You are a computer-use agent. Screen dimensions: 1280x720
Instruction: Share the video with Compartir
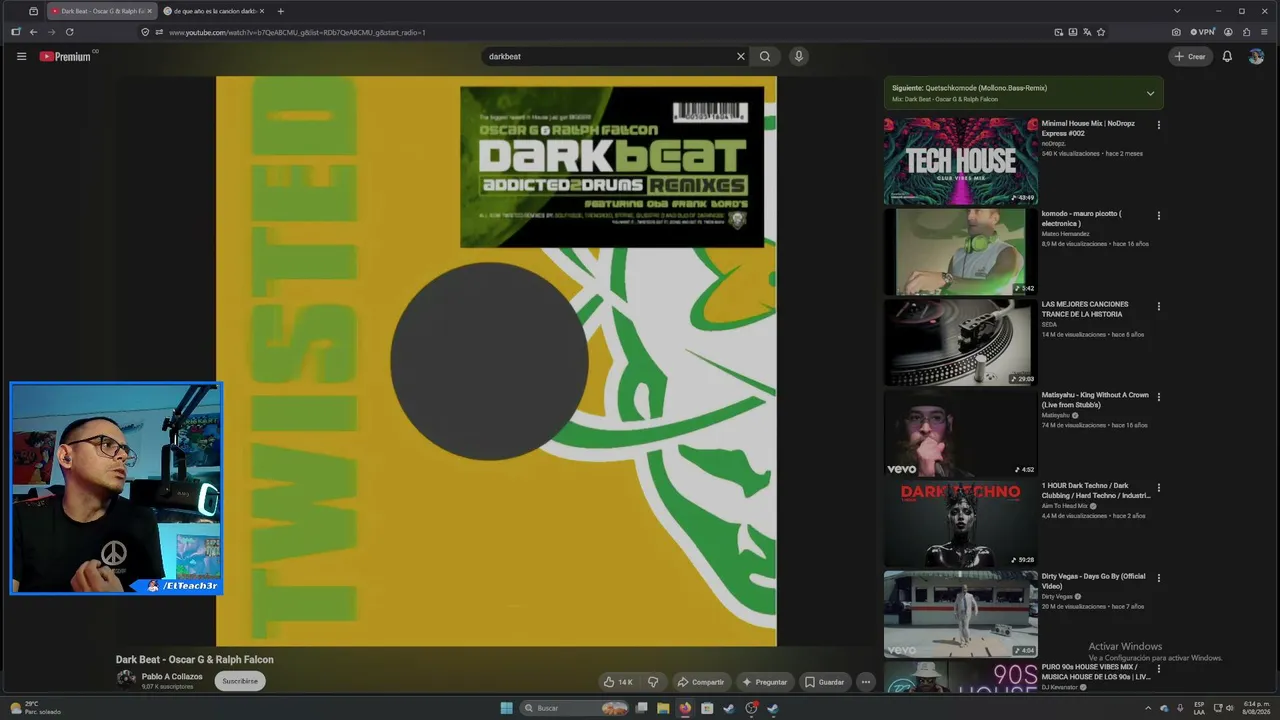tap(700, 682)
